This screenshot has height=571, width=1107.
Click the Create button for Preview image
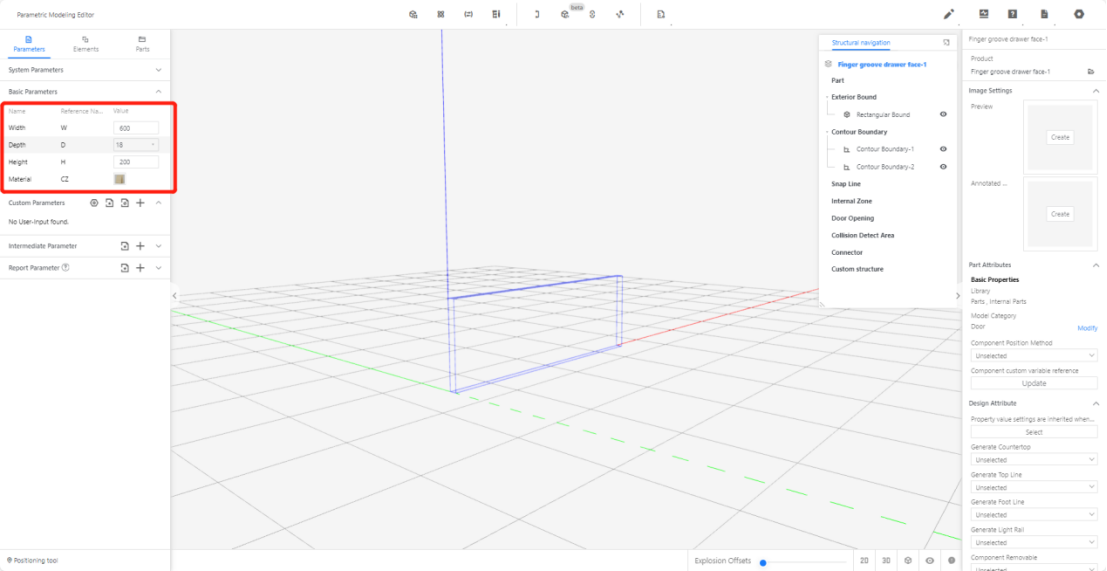[1060, 137]
